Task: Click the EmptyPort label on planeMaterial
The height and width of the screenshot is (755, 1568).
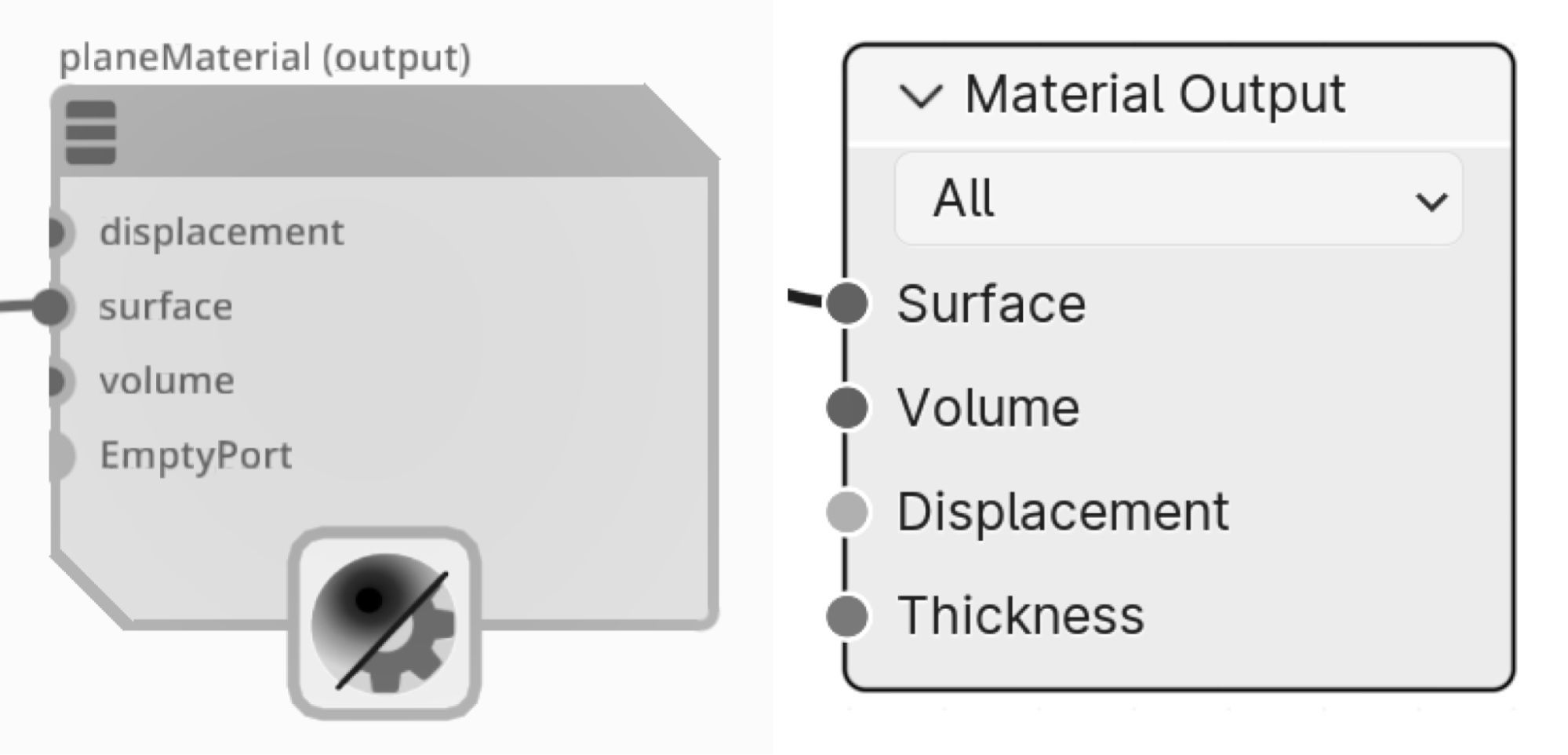Action: point(195,455)
